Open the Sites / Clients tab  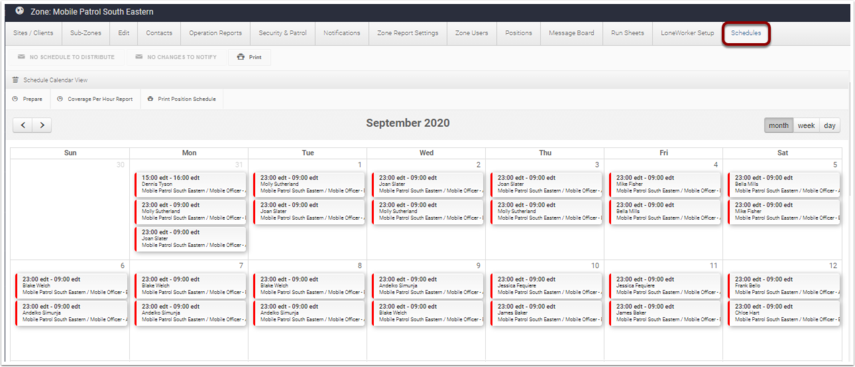coord(33,33)
